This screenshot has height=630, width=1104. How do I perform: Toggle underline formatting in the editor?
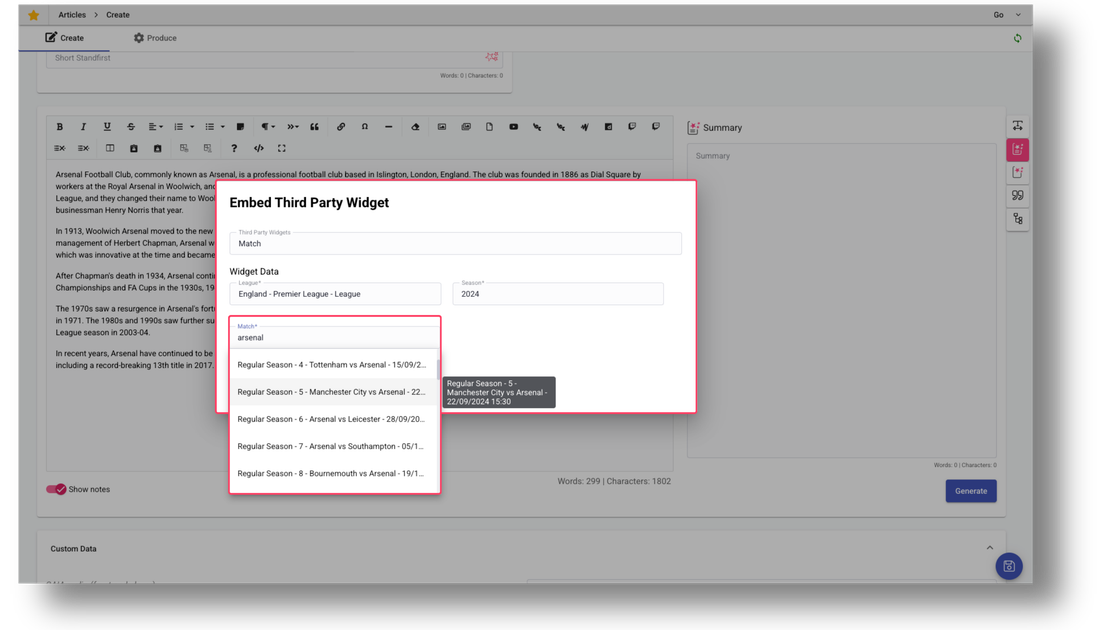pyautogui.click(x=106, y=127)
